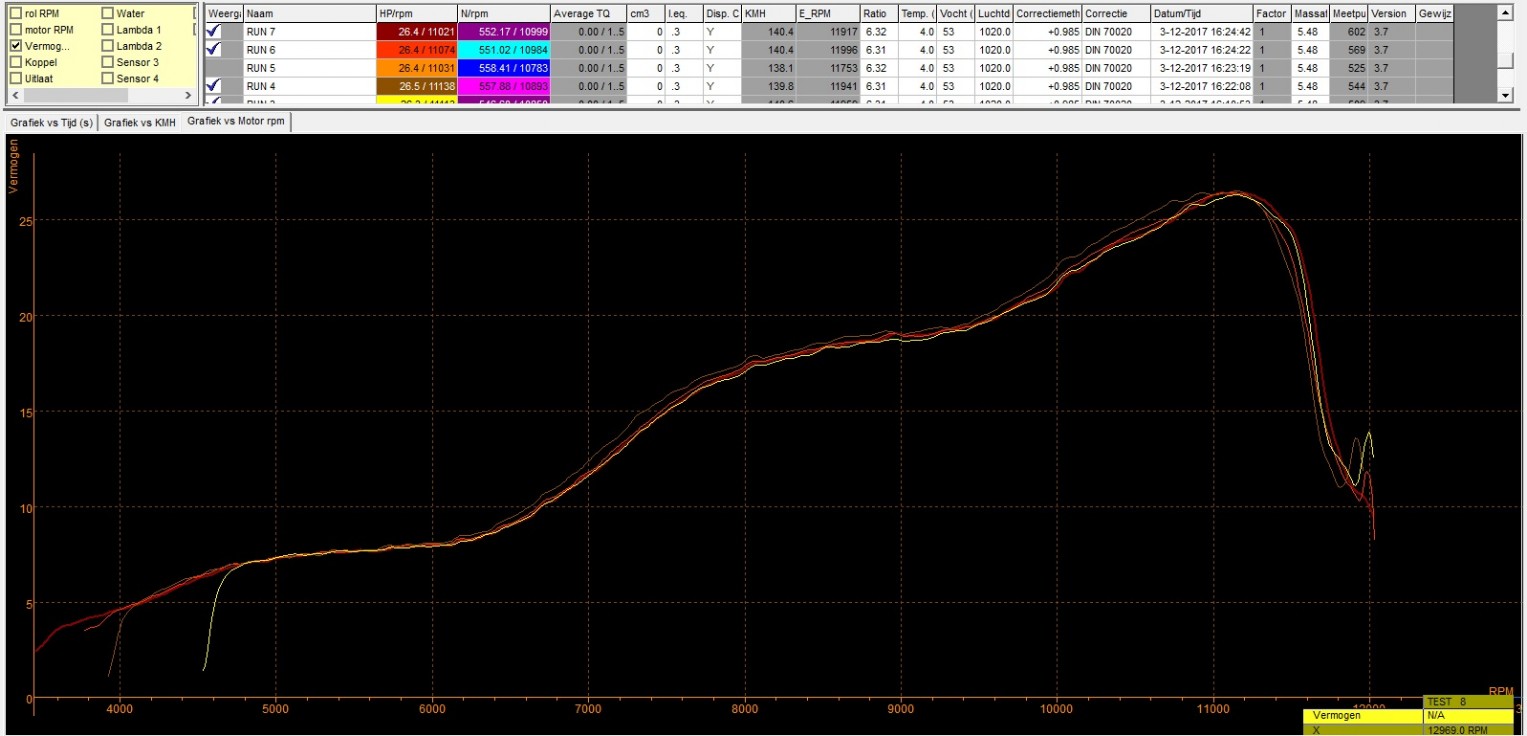
Task: Hide RUN 6 via its Weergave checkmark
Action: coord(214,50)
